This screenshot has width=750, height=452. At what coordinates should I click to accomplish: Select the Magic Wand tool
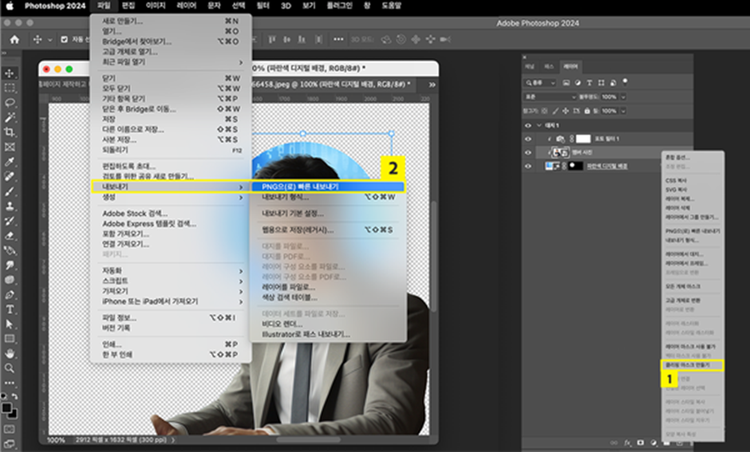(10, 118)
